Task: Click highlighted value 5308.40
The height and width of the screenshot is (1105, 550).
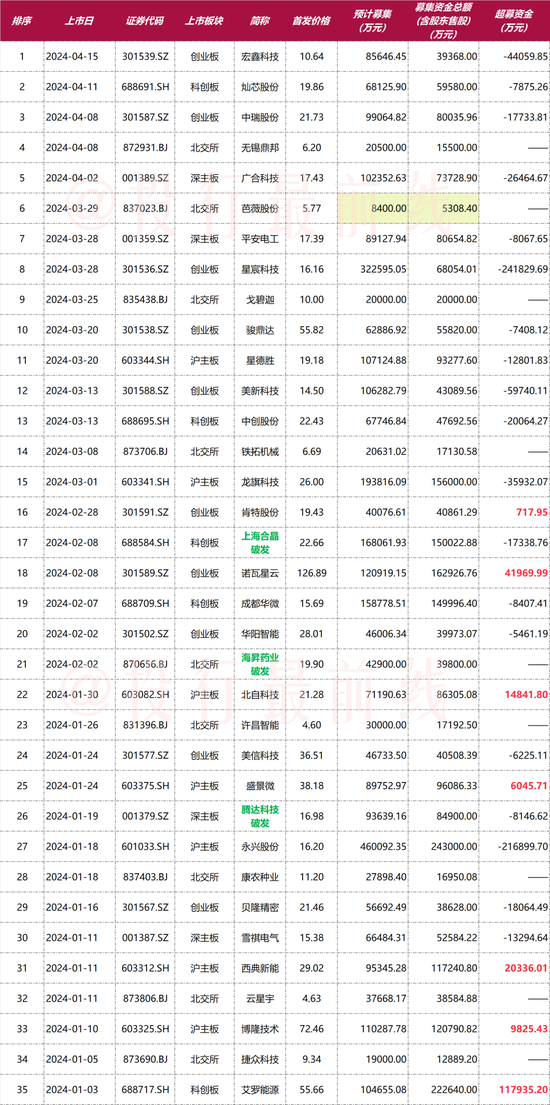Action: point(458,208)
